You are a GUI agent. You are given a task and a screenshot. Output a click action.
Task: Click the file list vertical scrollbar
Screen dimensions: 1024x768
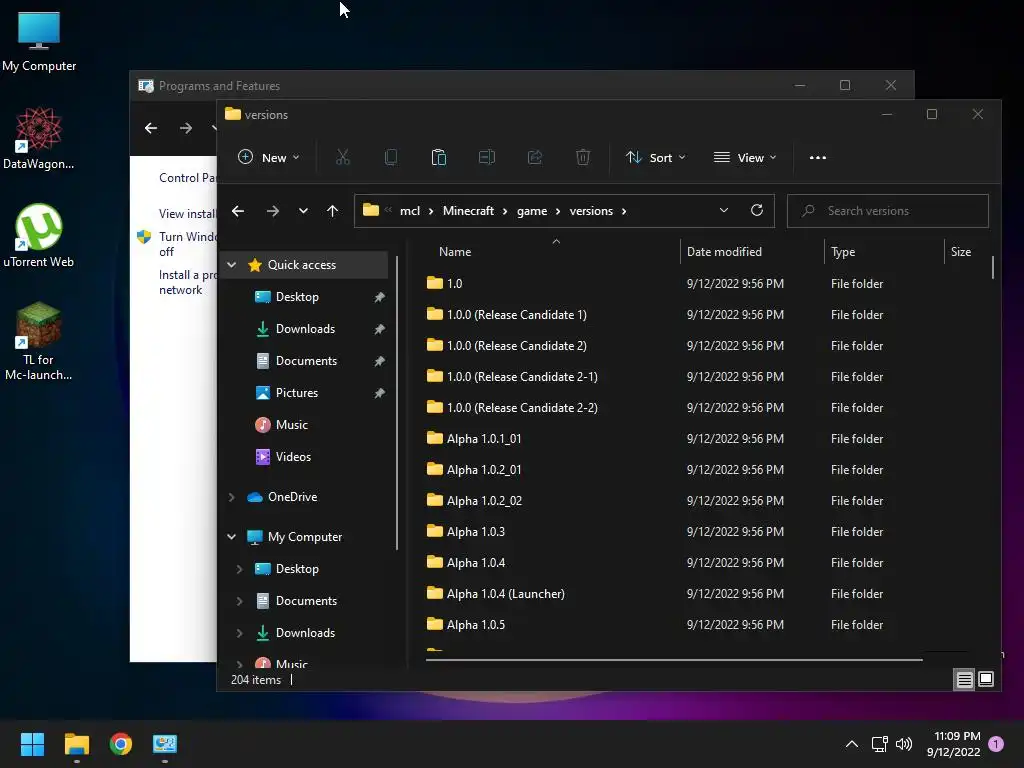click(993, 266)
